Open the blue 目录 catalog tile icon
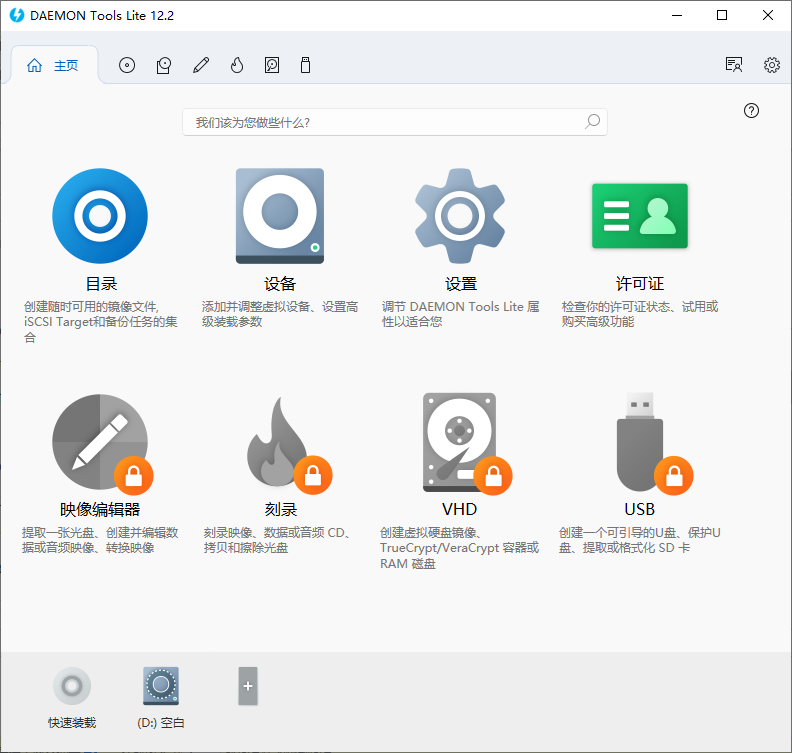Viewport: 792px width, 753px height. 100,216
